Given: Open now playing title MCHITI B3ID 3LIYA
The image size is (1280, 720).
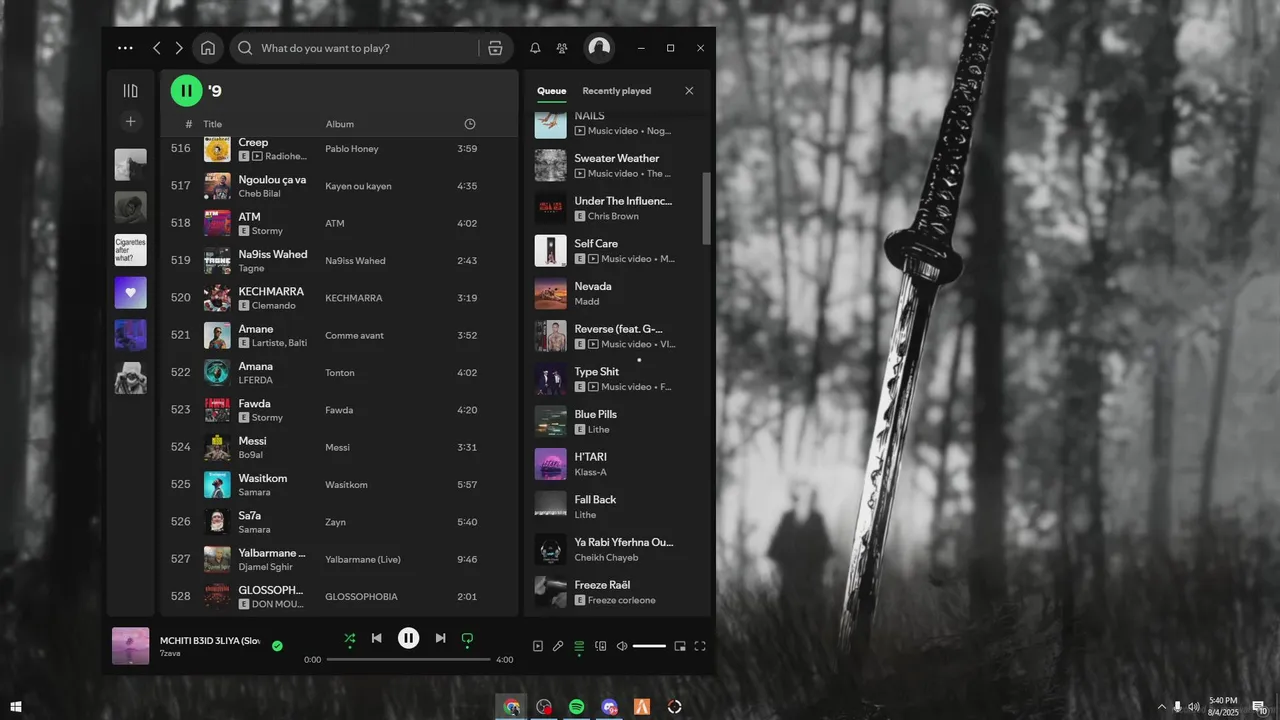Looking at the screenshot, I should click(210, 640).
